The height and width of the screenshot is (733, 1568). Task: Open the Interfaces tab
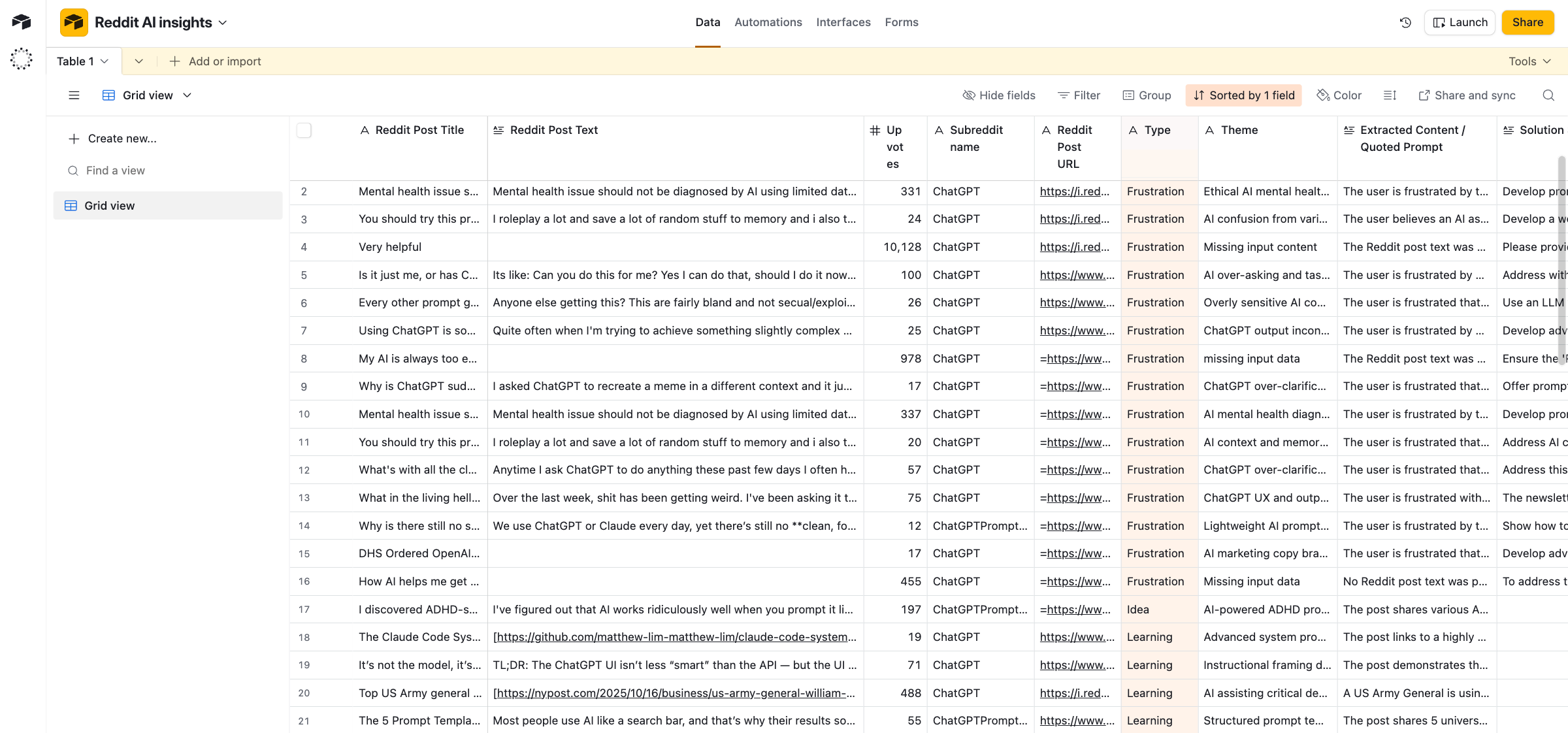[x=843, y=22]
